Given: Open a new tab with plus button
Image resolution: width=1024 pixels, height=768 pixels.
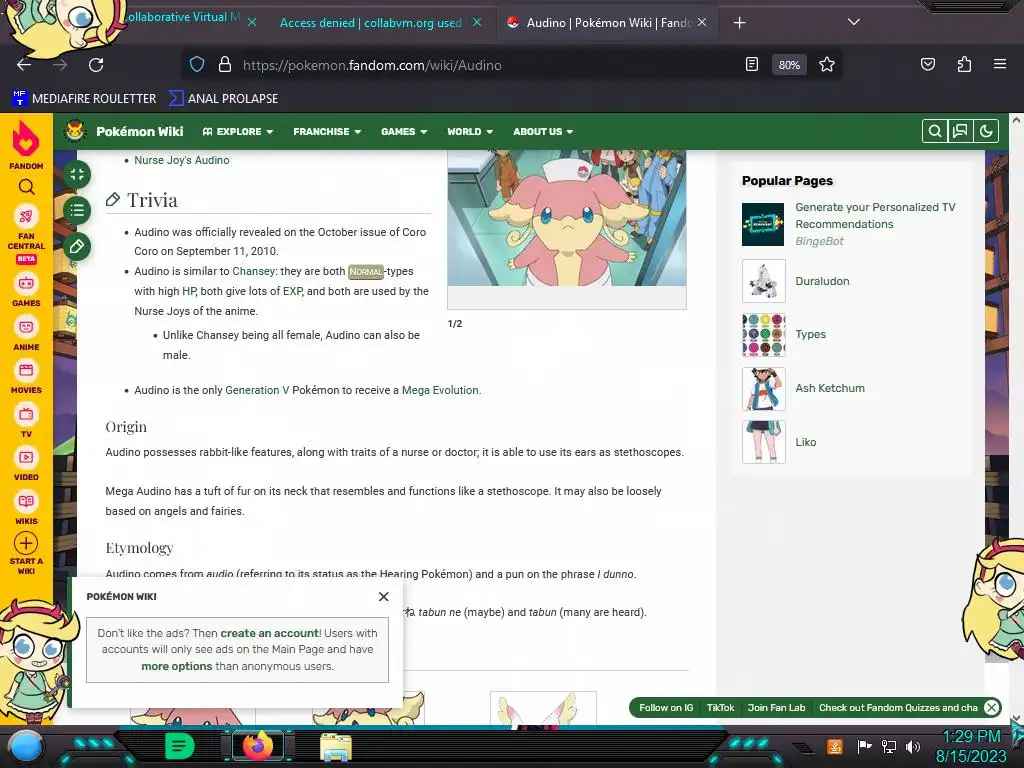Looking at the screenshot, I should 739,23.
